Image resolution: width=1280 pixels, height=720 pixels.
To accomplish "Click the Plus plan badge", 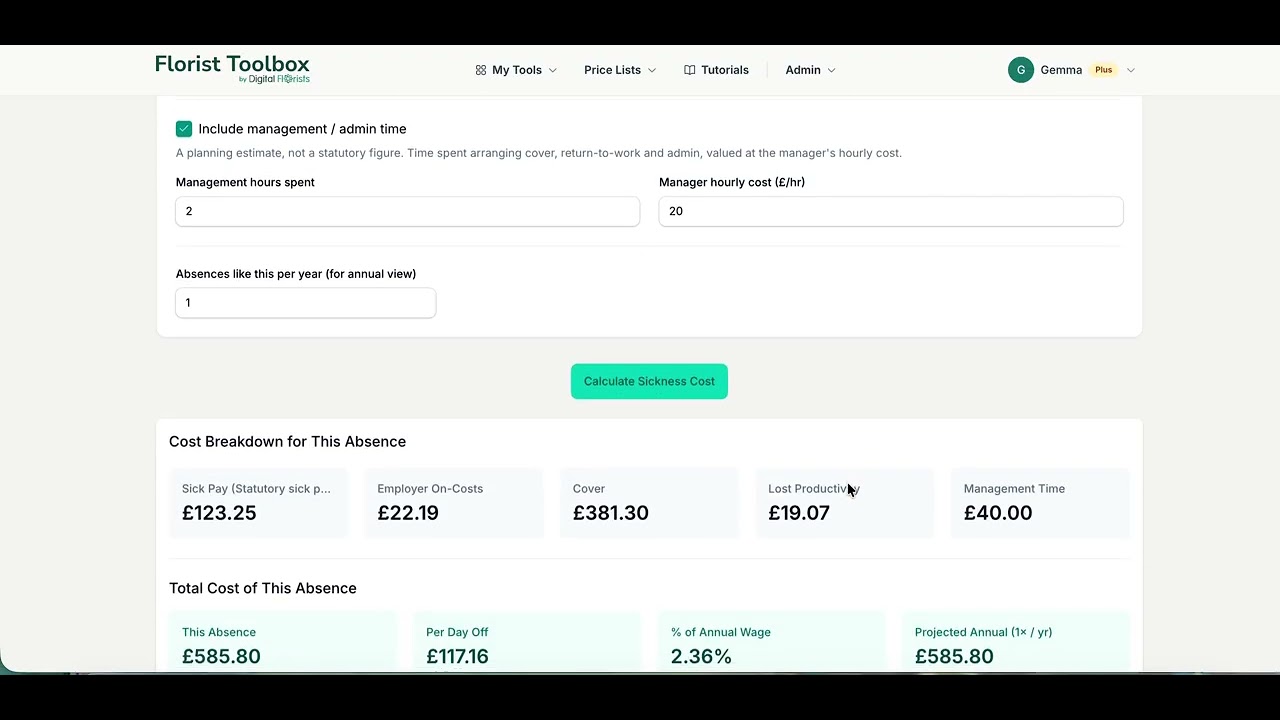I will coord(1104,70).
